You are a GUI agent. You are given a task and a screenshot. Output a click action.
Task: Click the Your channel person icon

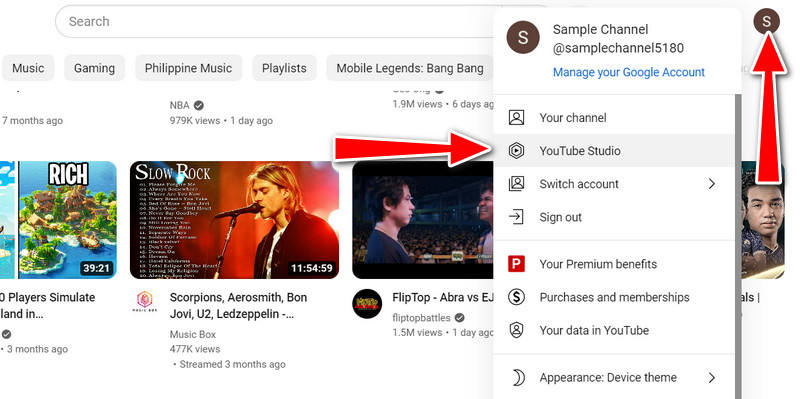(516, 118)
